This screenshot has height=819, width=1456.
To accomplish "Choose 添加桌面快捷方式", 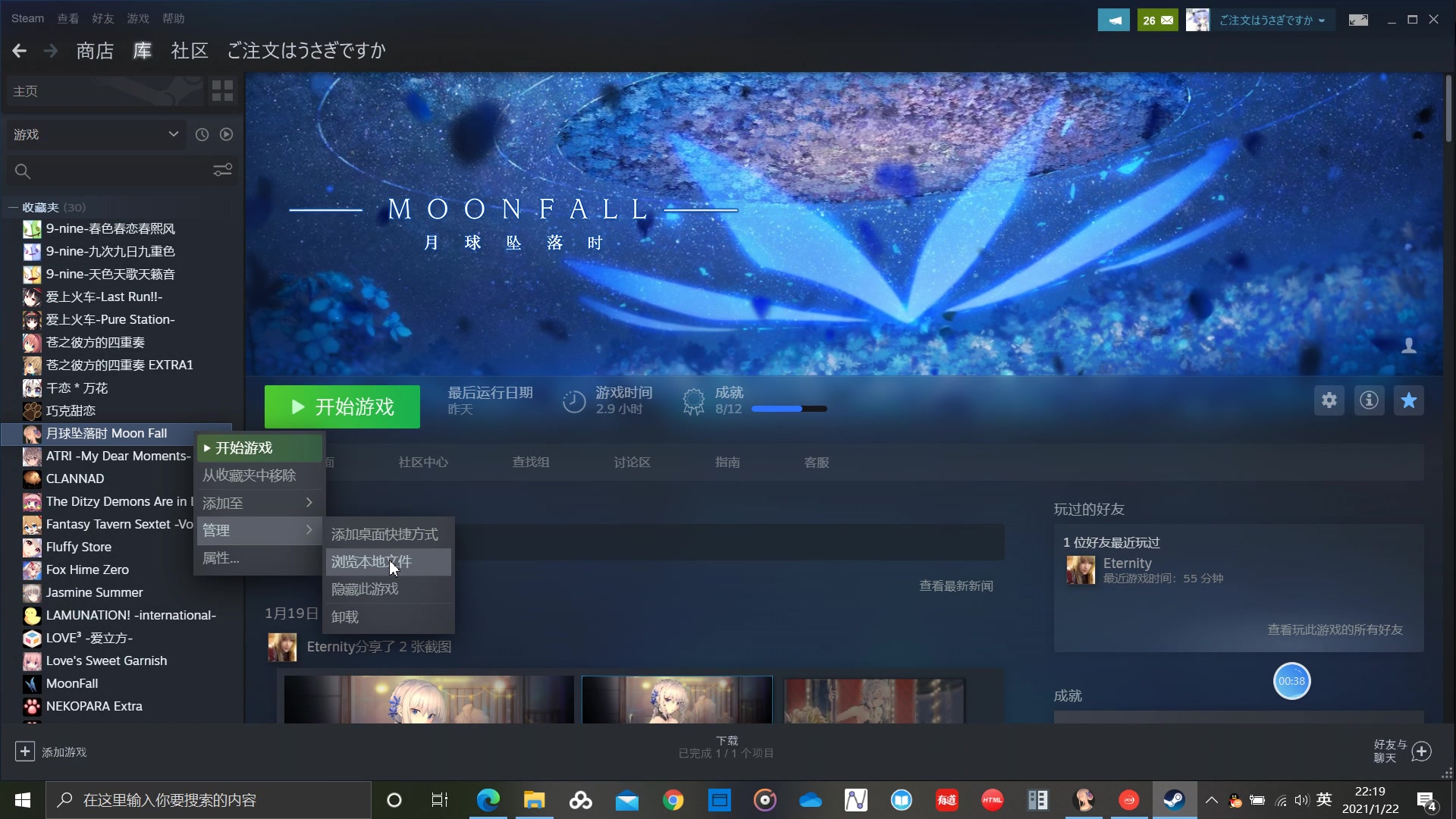I will 388,535.
